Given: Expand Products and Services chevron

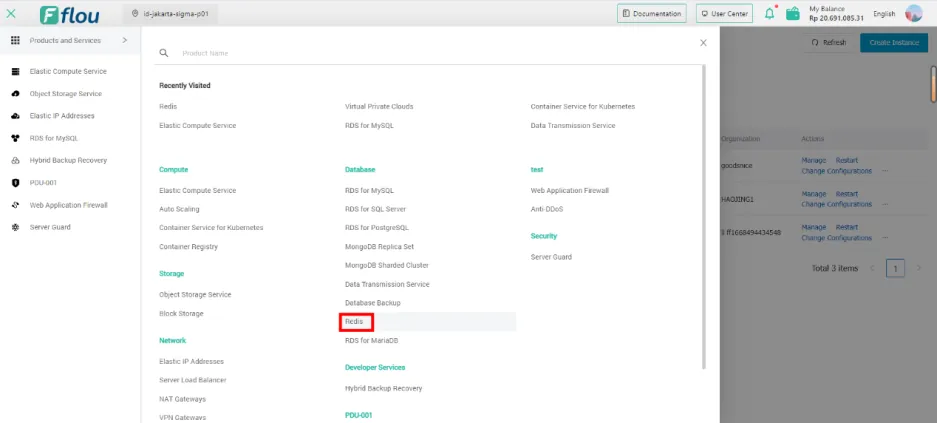Looking at the screenshot, I should 124,40.
